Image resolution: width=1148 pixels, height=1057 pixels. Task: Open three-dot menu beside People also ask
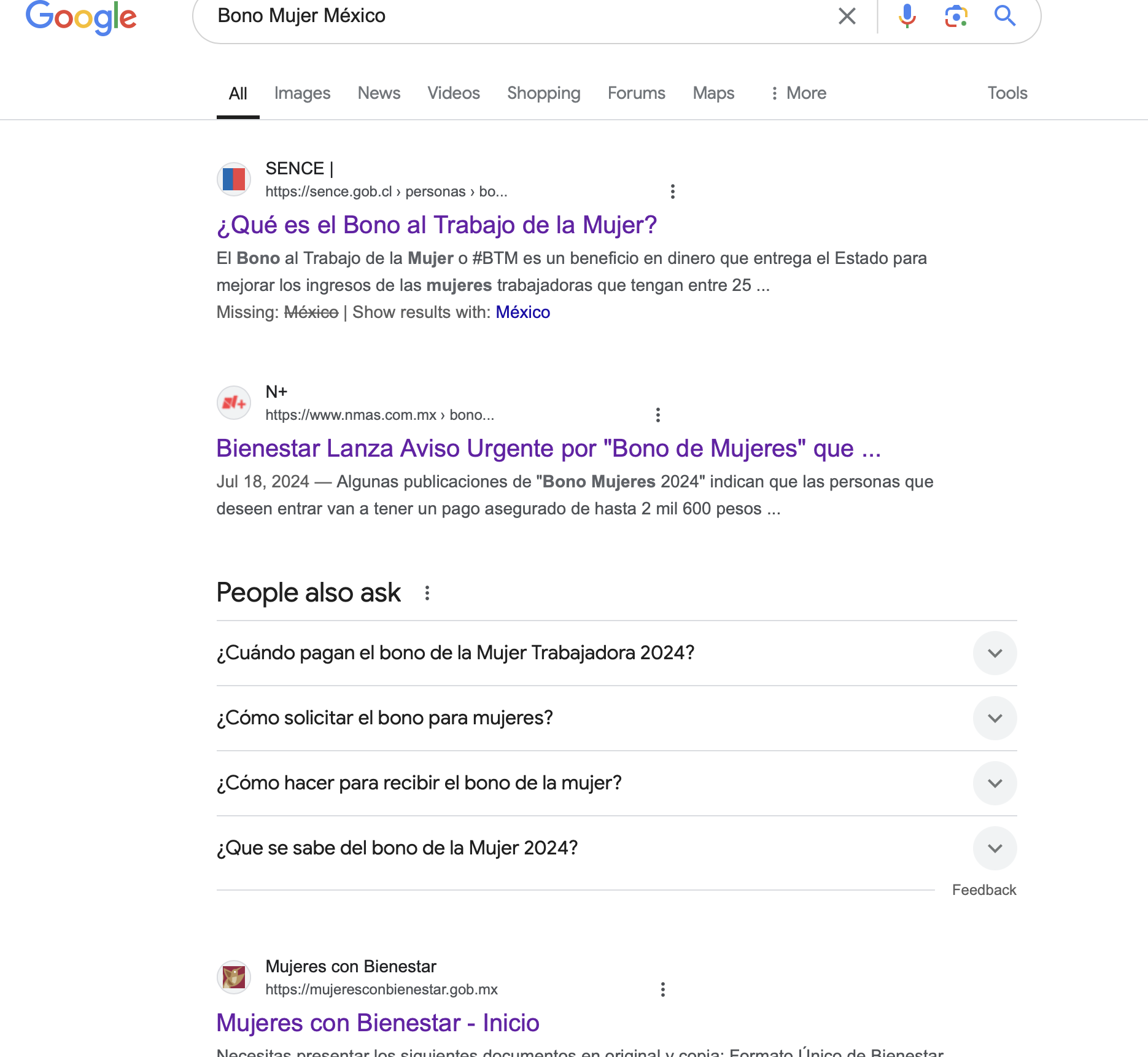[x=427, y=593]
